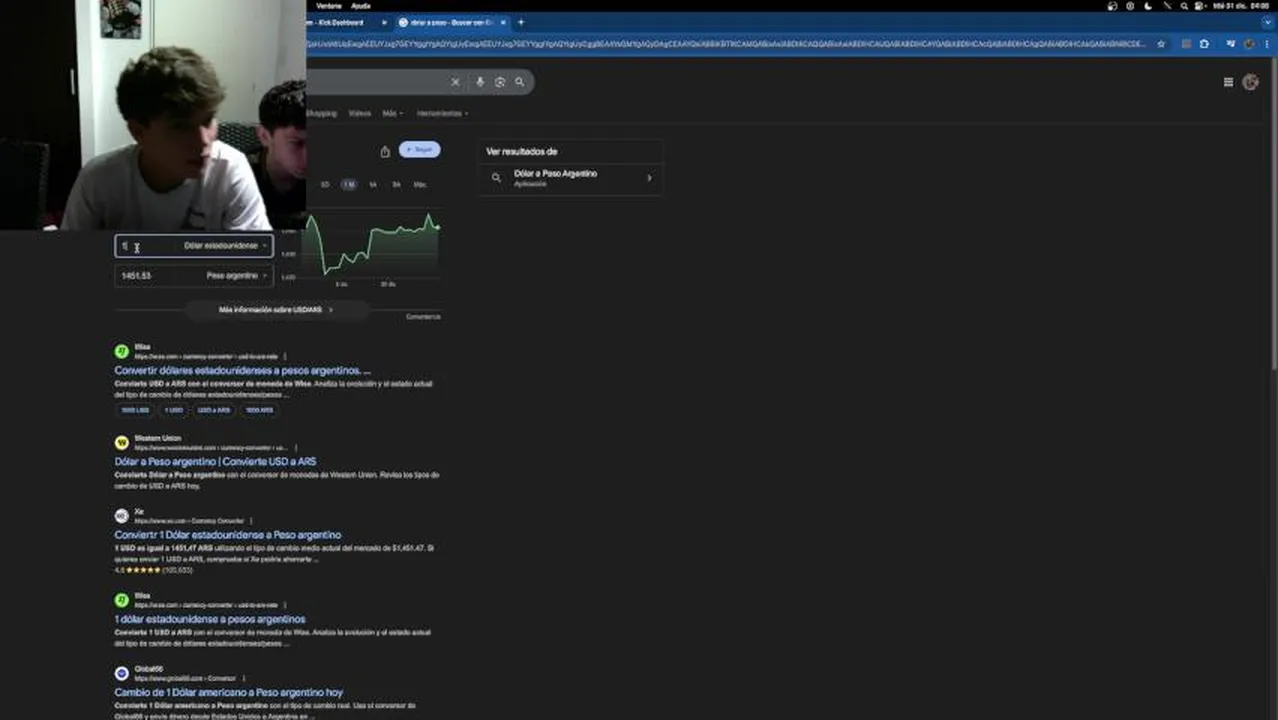Click the Western Union favicon
Screen dimensions: 1278x720
122,442
